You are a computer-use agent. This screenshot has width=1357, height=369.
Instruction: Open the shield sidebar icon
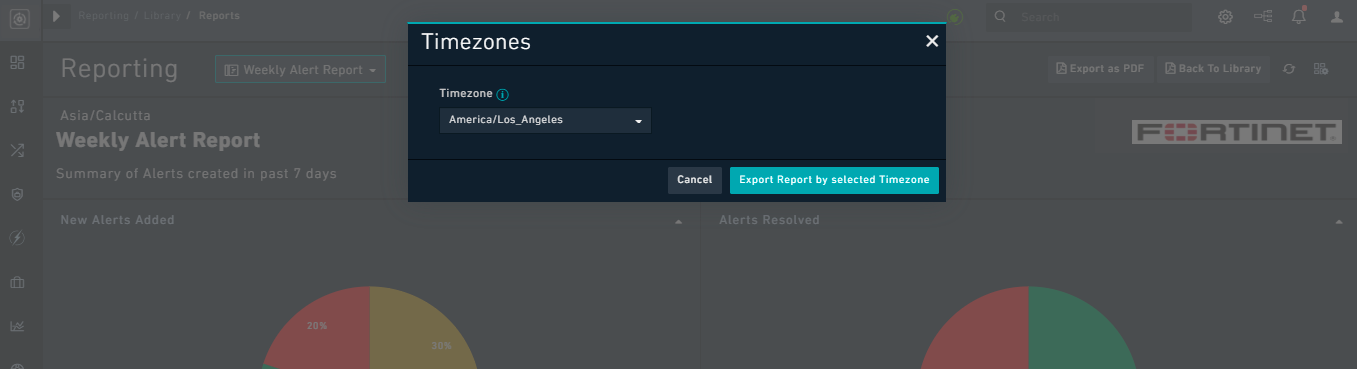coord(17,194)
